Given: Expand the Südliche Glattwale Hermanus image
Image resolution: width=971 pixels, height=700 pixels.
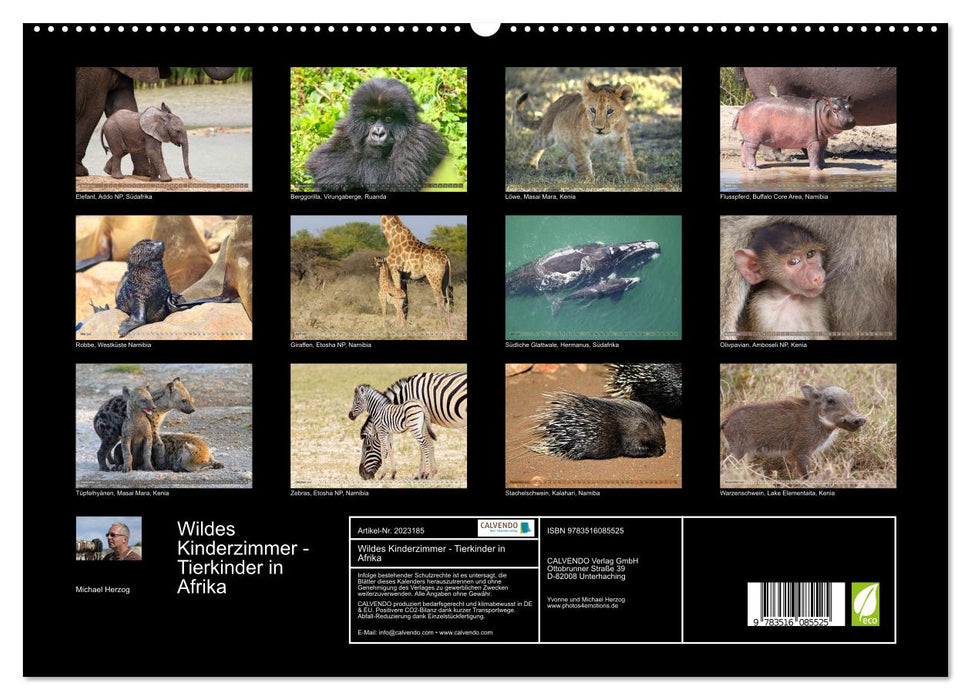Looking at the screenshot, I should coord(595,277).
